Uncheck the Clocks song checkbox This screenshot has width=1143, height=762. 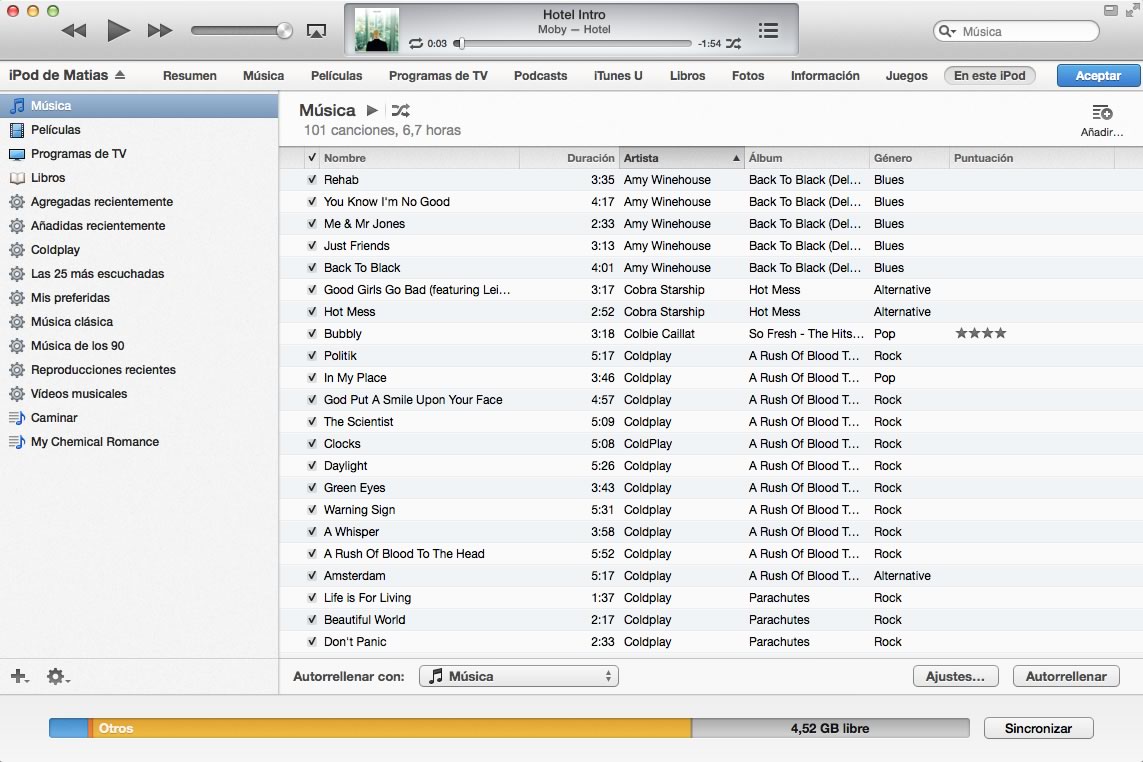(312, 443)
